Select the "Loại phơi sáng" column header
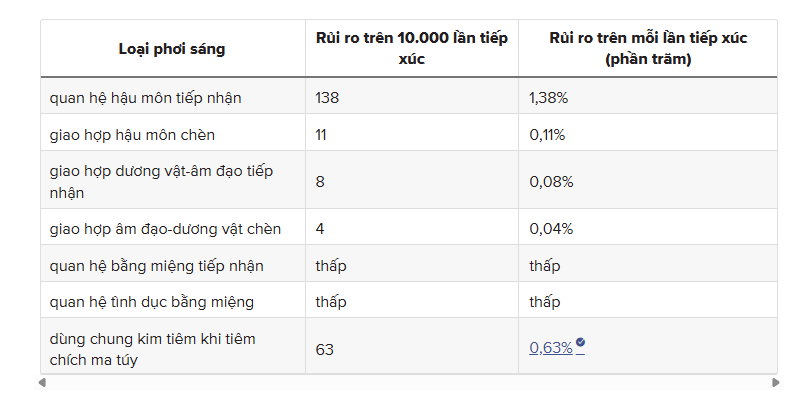This screenshot has width=806, height=407. (x=172, y=48)
